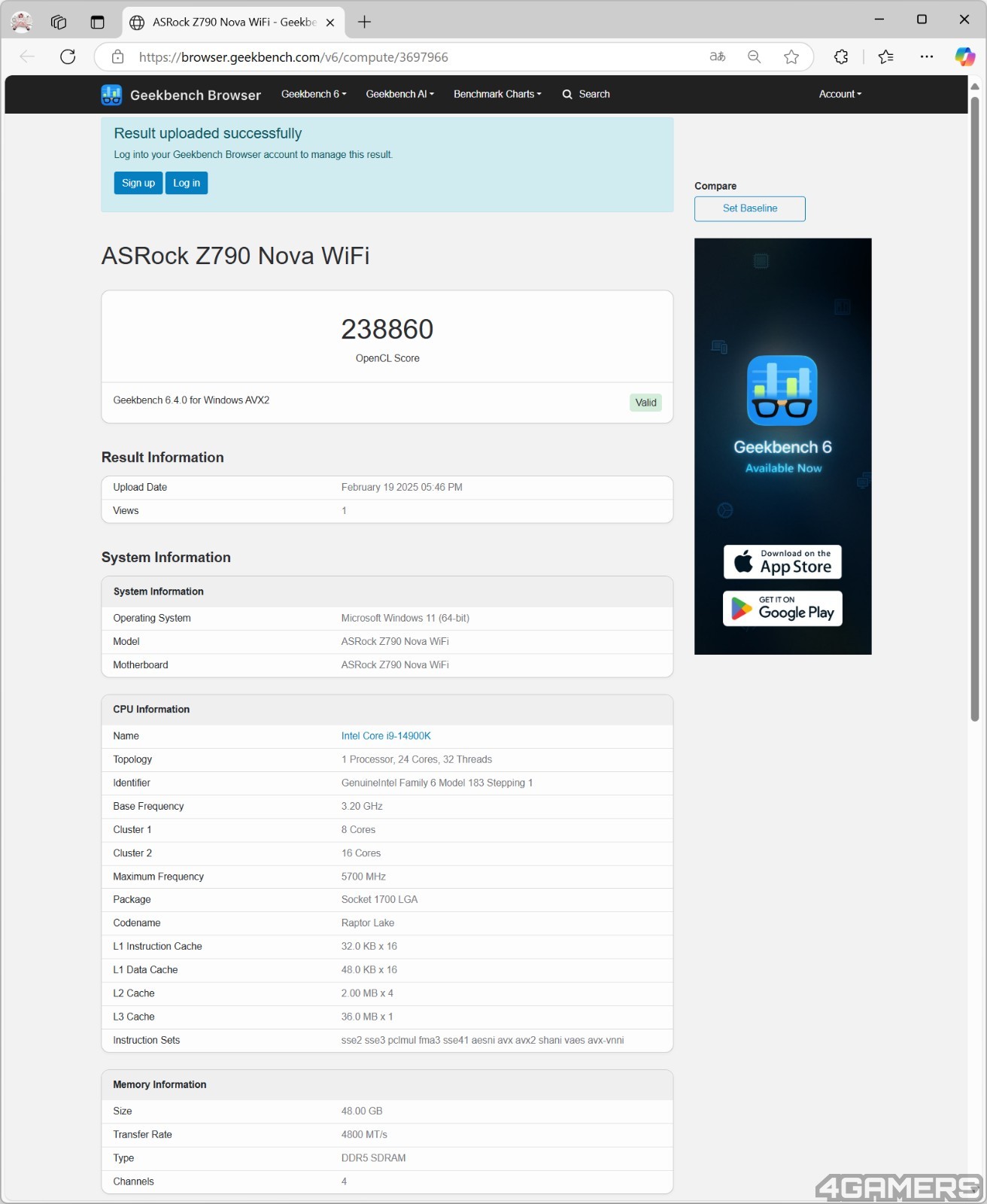Open the Intel Core i9-14900K link
Viewport: 987px width, 1204px height.
pyautogui.click(x=386, y=736)
